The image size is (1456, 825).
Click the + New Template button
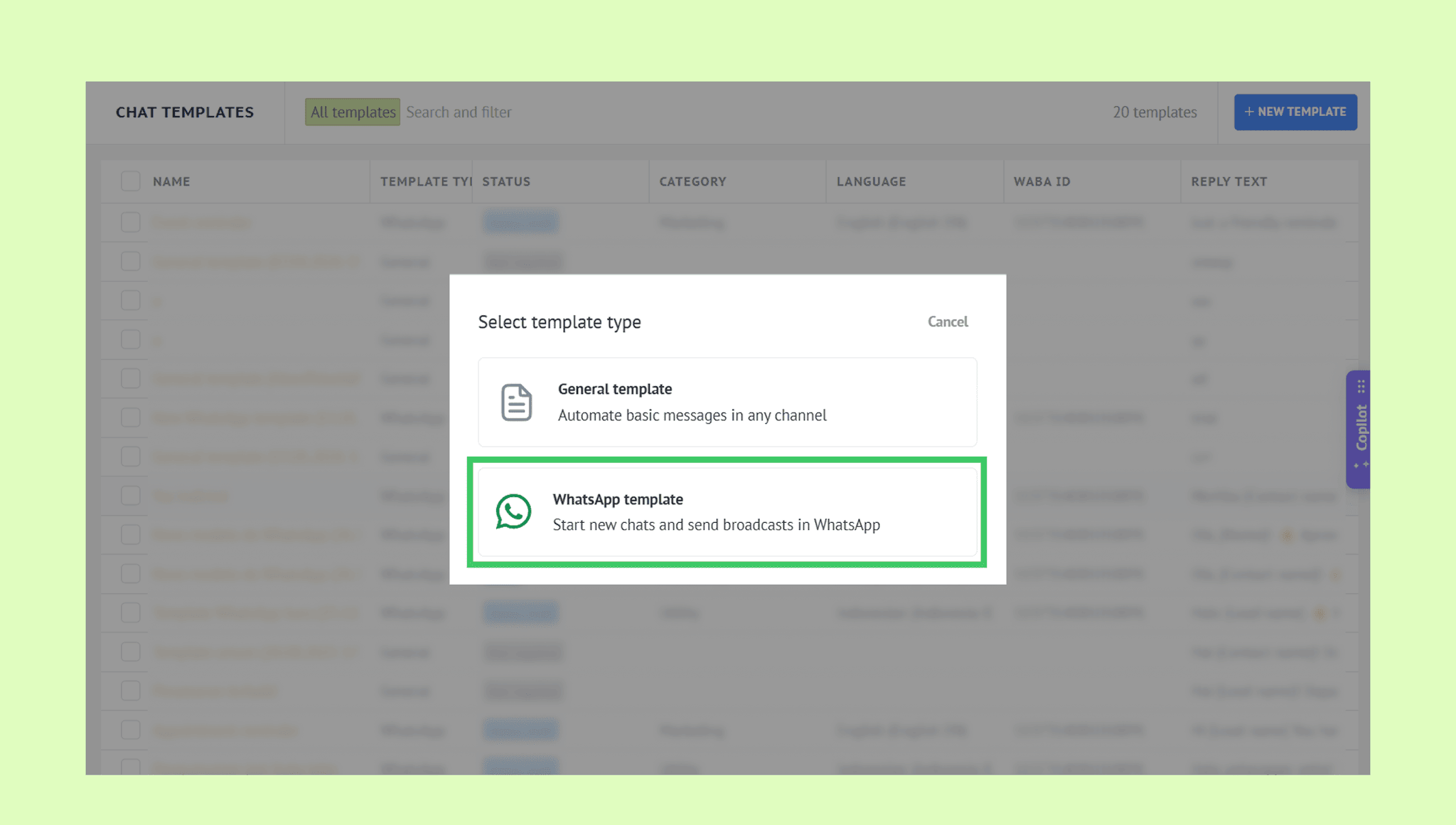tap(1295, 112)
